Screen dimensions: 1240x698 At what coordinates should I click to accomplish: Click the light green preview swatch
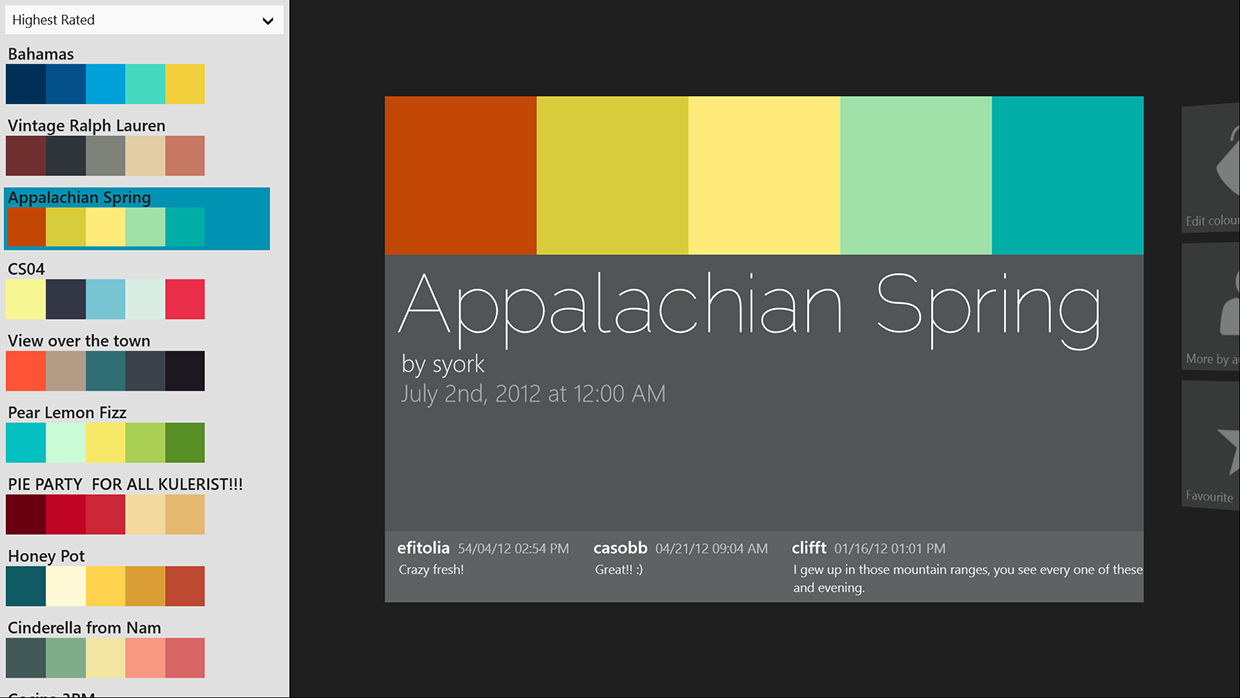915,175
